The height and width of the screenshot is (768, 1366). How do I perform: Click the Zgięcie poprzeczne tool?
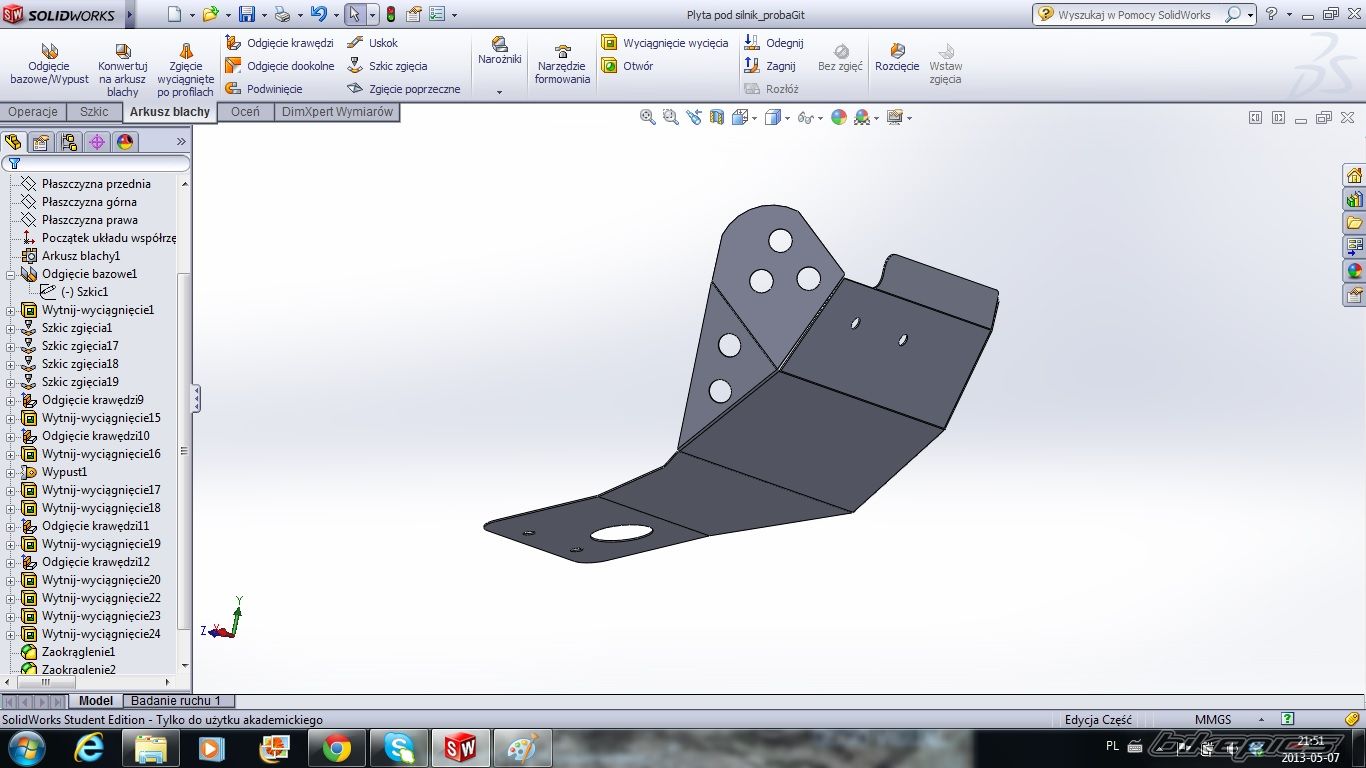(403, 89)
